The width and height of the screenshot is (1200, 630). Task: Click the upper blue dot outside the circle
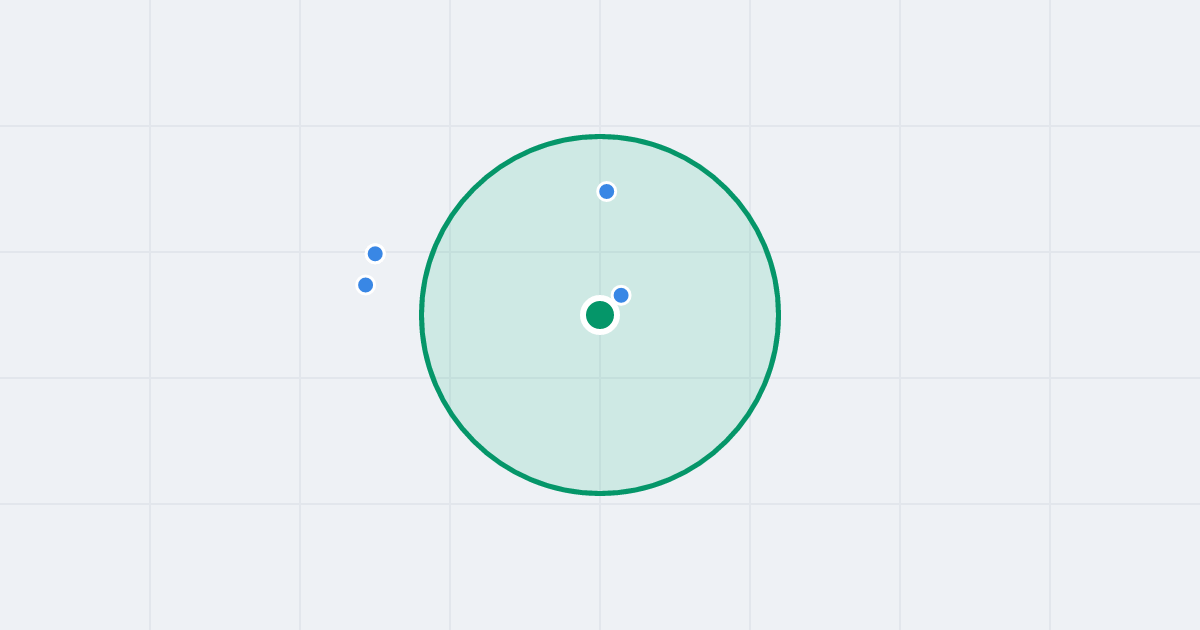coord(375,254)
